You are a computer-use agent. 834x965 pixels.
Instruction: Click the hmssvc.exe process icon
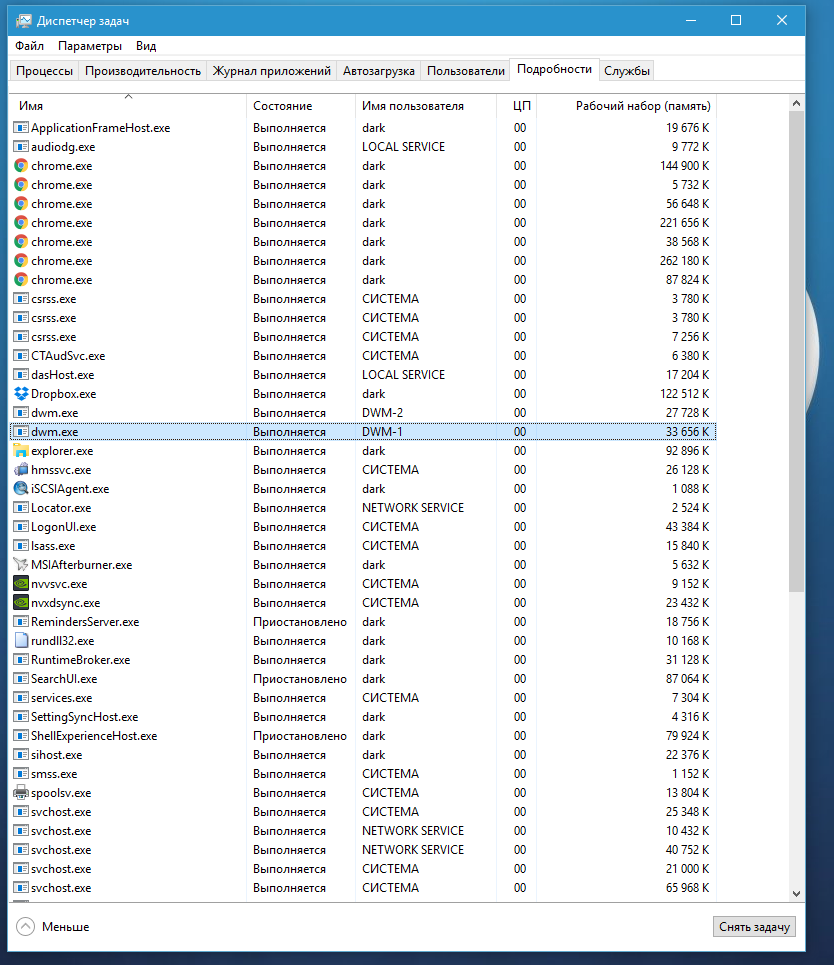click(x=21, y=470)
